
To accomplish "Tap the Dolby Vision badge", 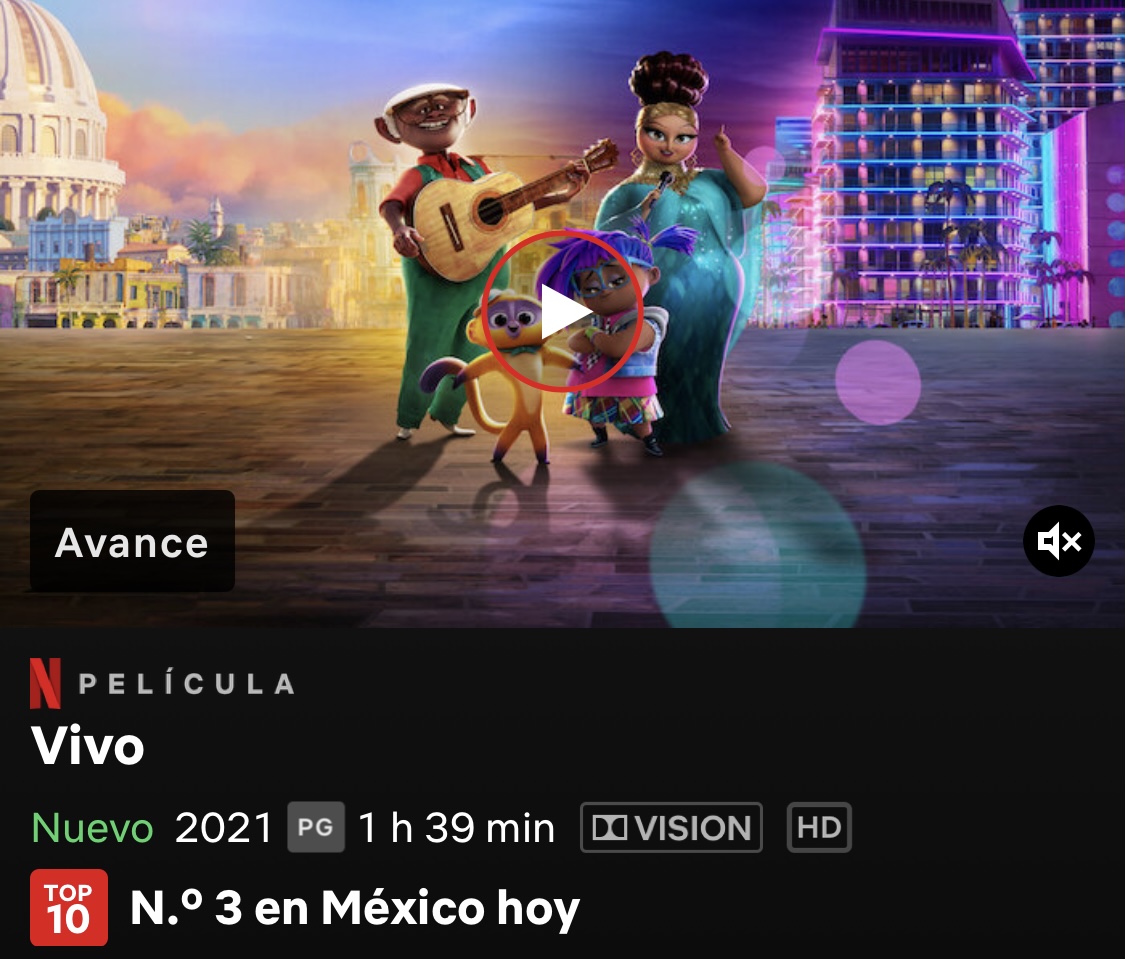I will (x=671, y=827).
